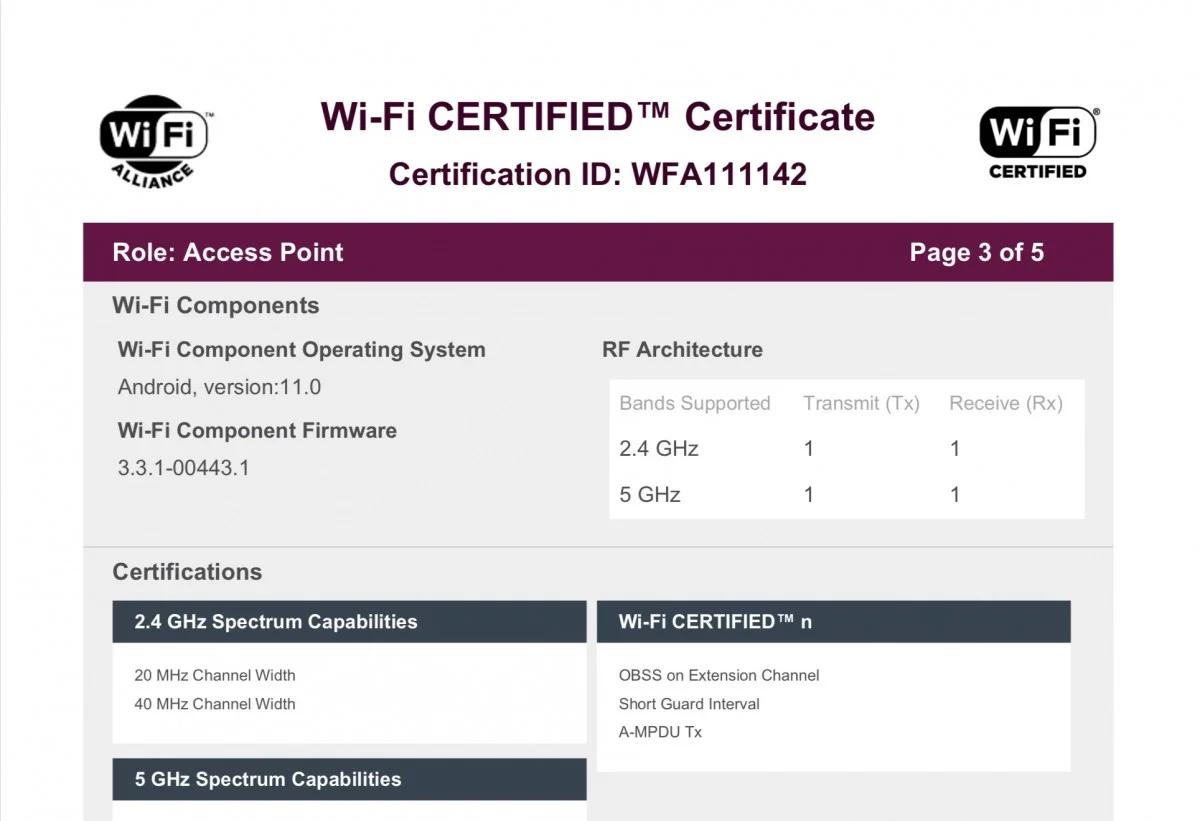The width and height of the screenshot is (1200, 821).
Task: Select firmware value 3.3.1-00443.1
Action: coord(183,467)
